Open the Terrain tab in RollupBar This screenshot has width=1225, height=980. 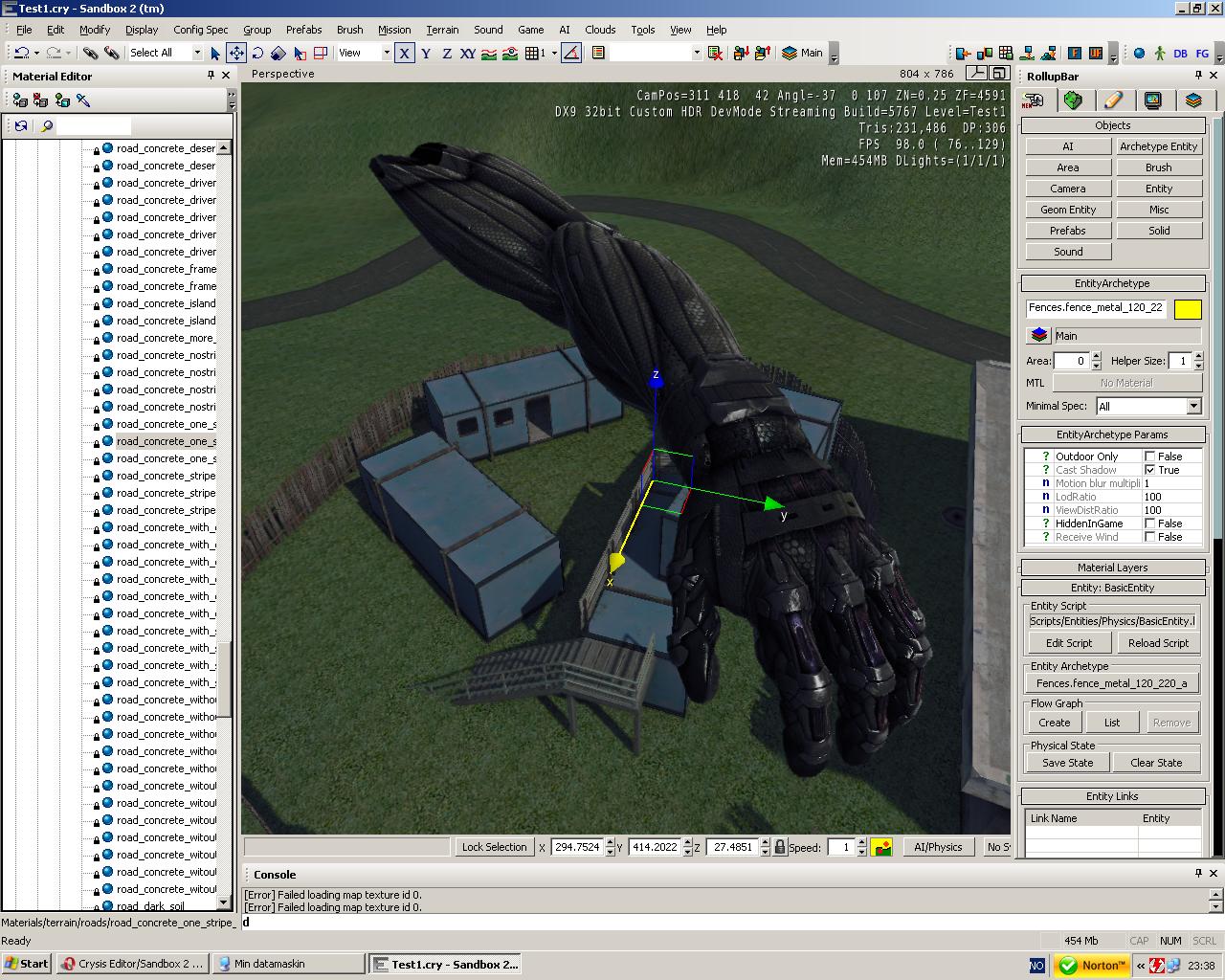pyautogui.click(x=1073, y=100)
